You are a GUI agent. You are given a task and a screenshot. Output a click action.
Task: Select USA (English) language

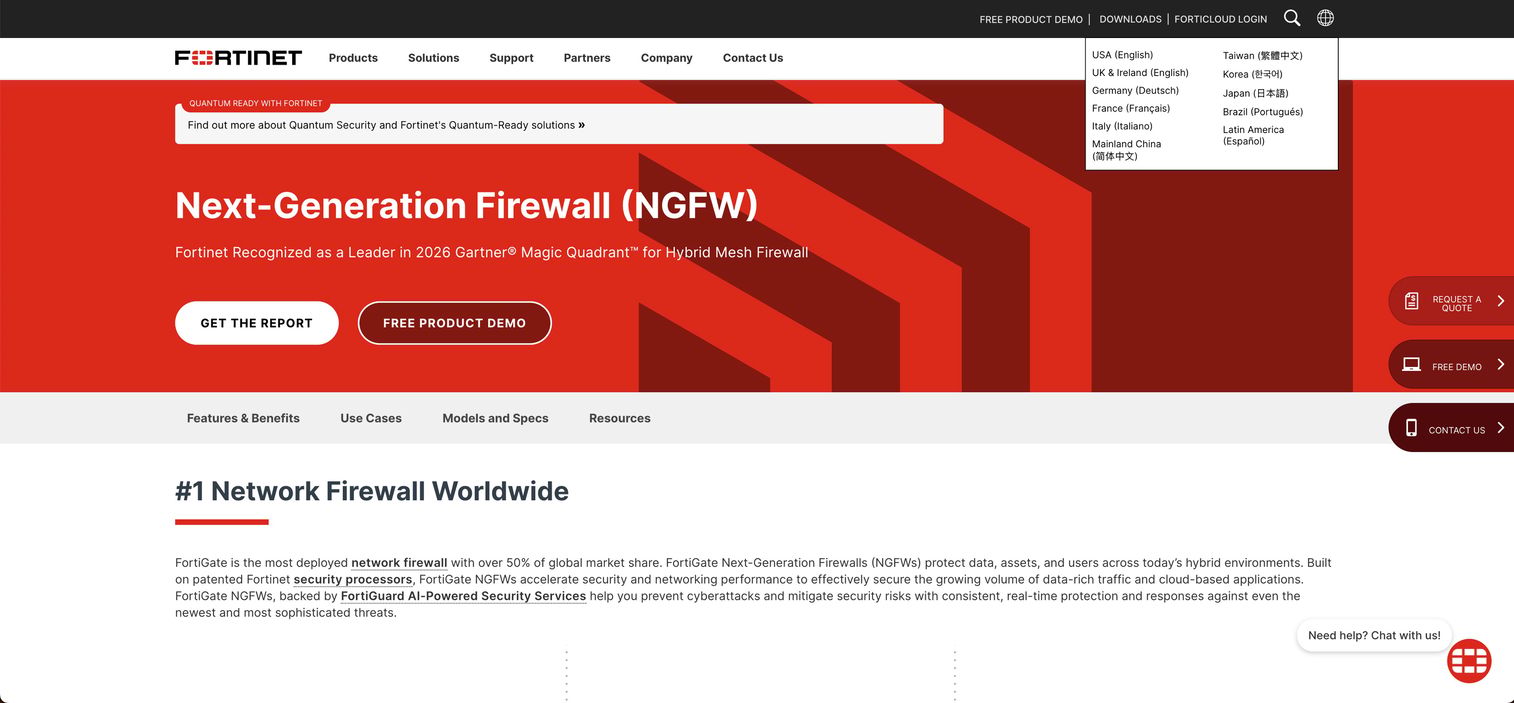click(x=1122, y=55)
